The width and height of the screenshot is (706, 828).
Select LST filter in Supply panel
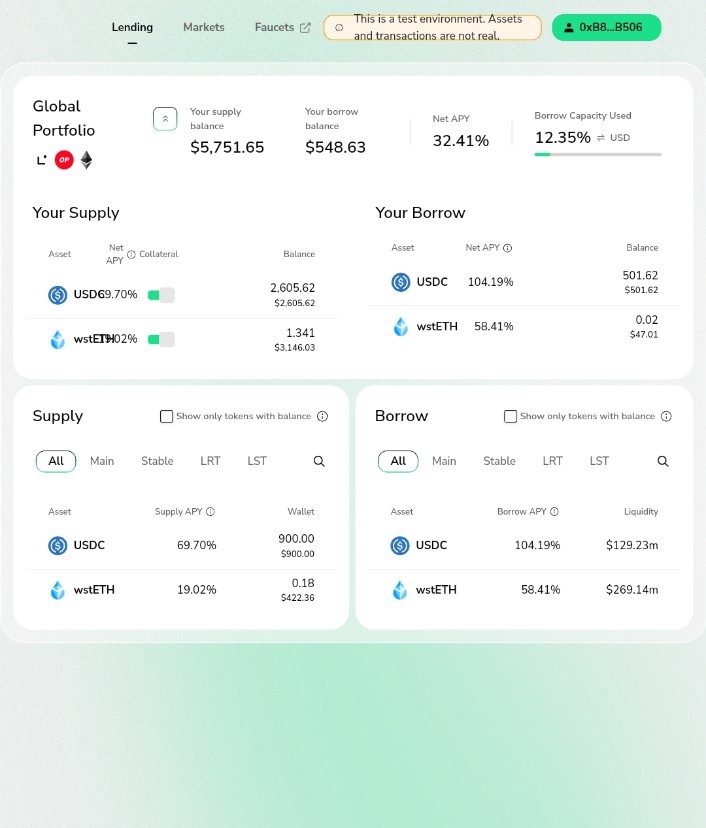point(257,461)
